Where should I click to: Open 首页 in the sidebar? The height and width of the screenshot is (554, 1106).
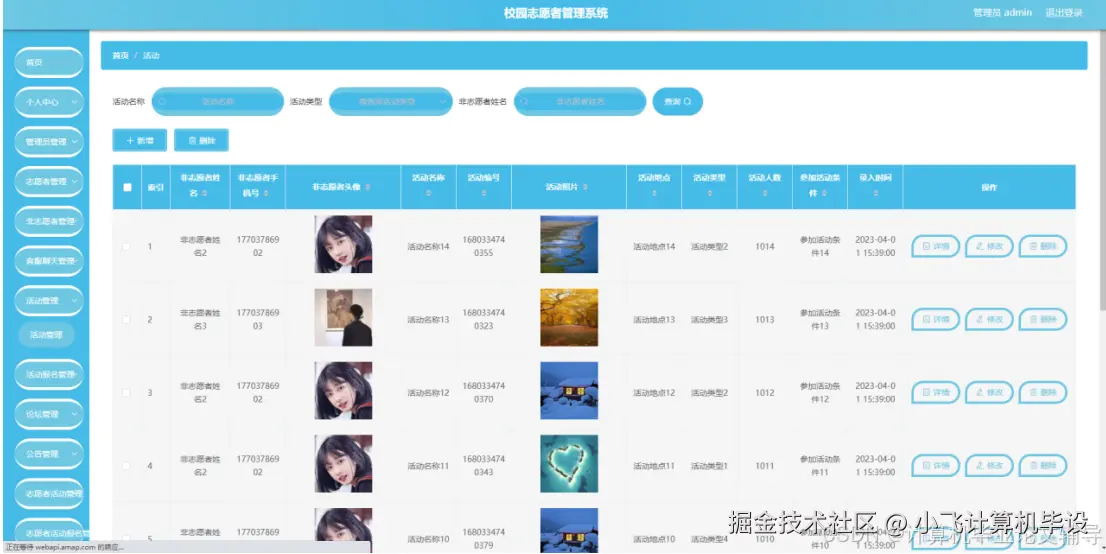coord(49,63)
